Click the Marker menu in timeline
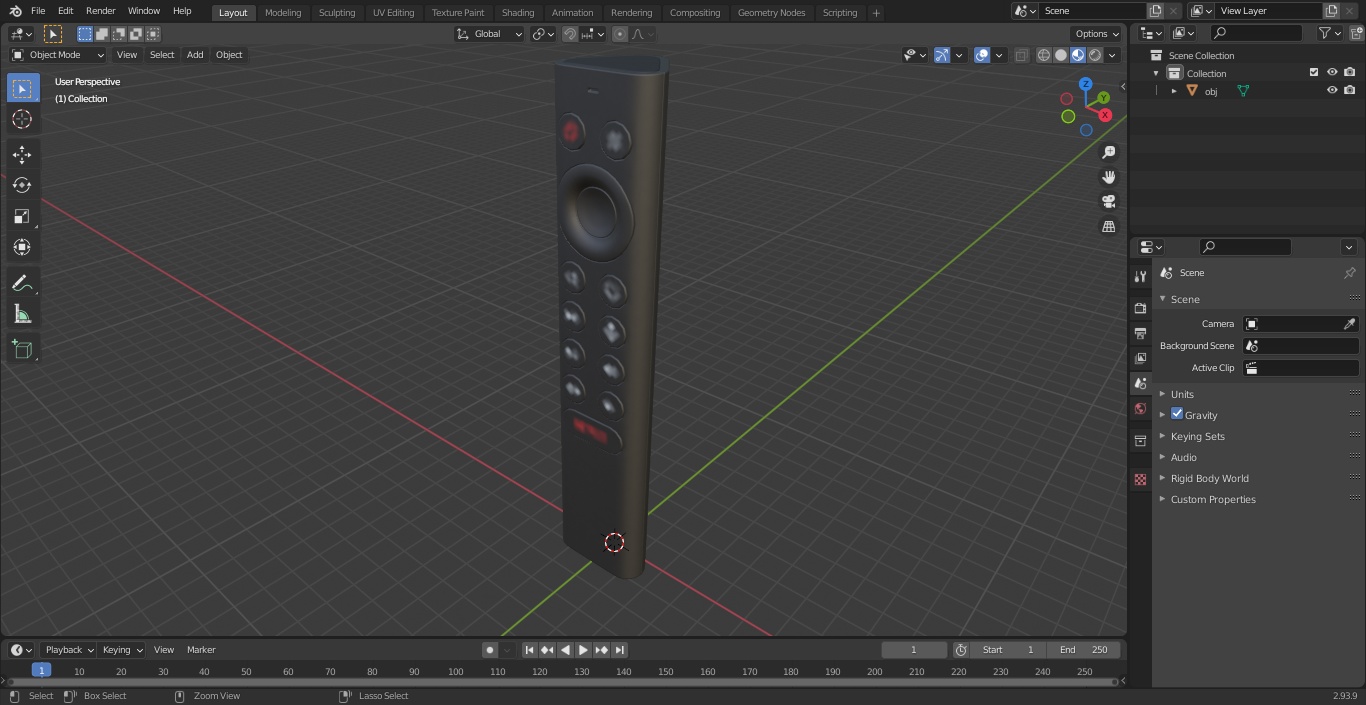Screen dimensions: 1366x705 pyautogui.click(x=201, y=650)
